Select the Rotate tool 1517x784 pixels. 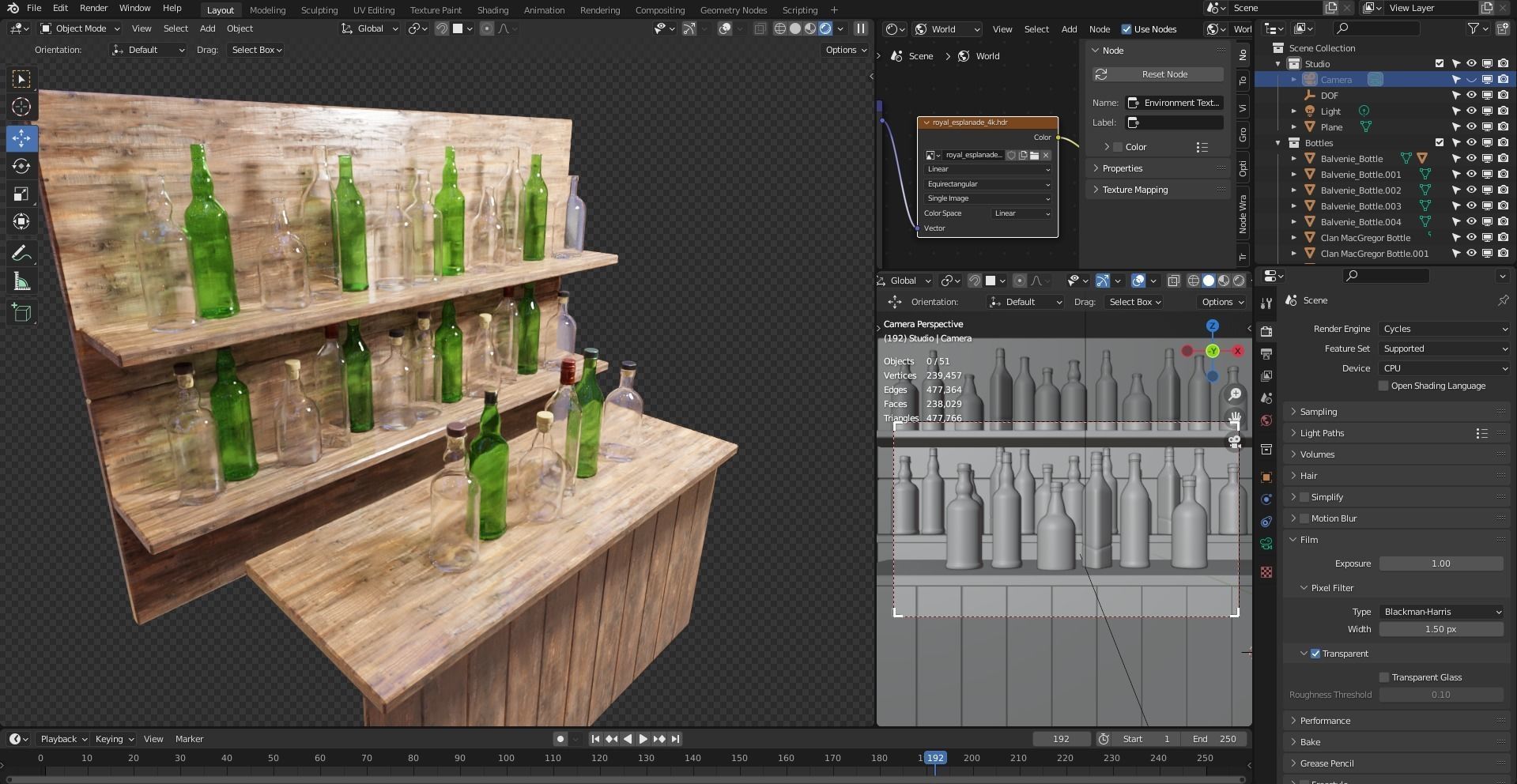21,166
